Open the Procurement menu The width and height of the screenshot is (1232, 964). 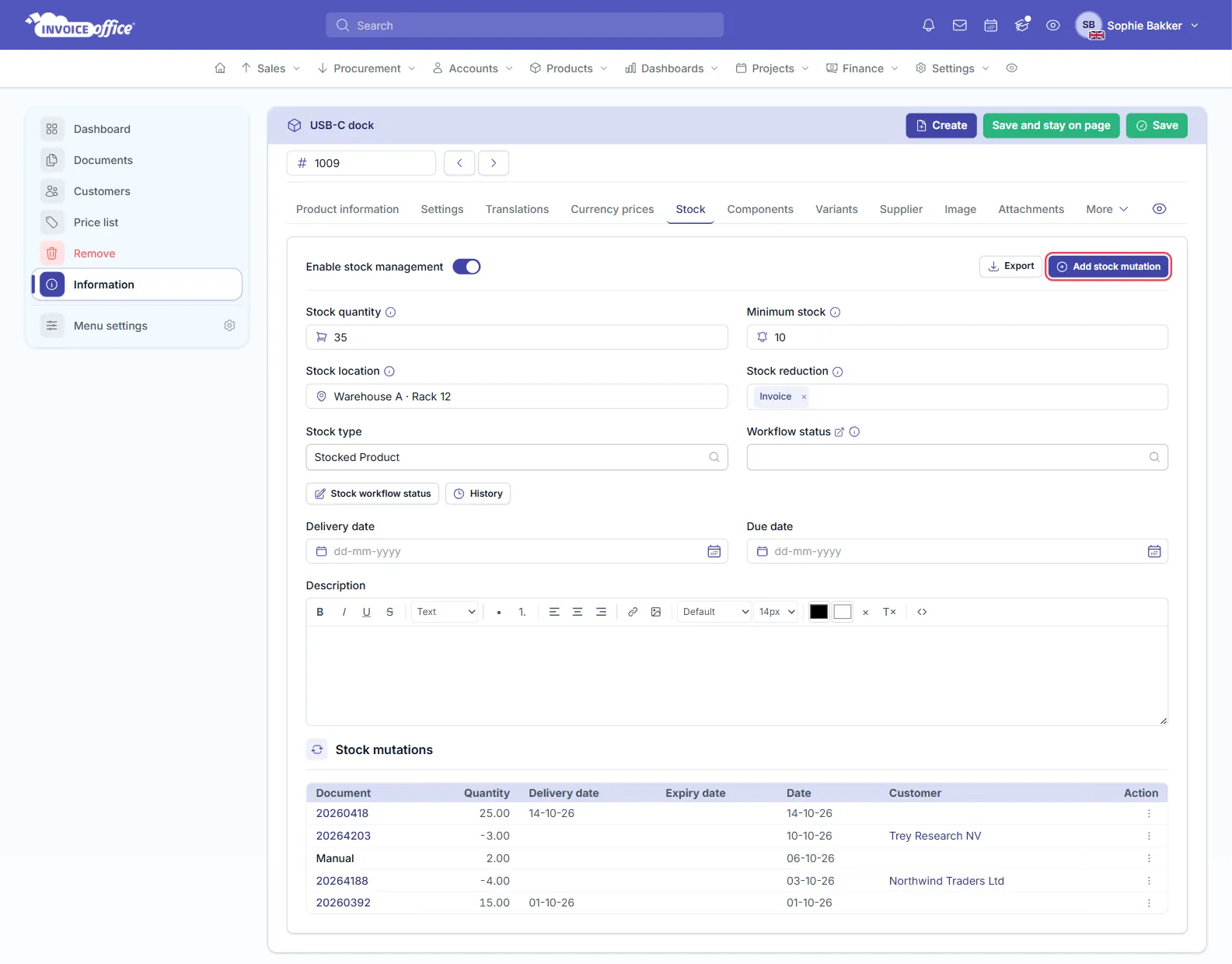click(366, 68)
